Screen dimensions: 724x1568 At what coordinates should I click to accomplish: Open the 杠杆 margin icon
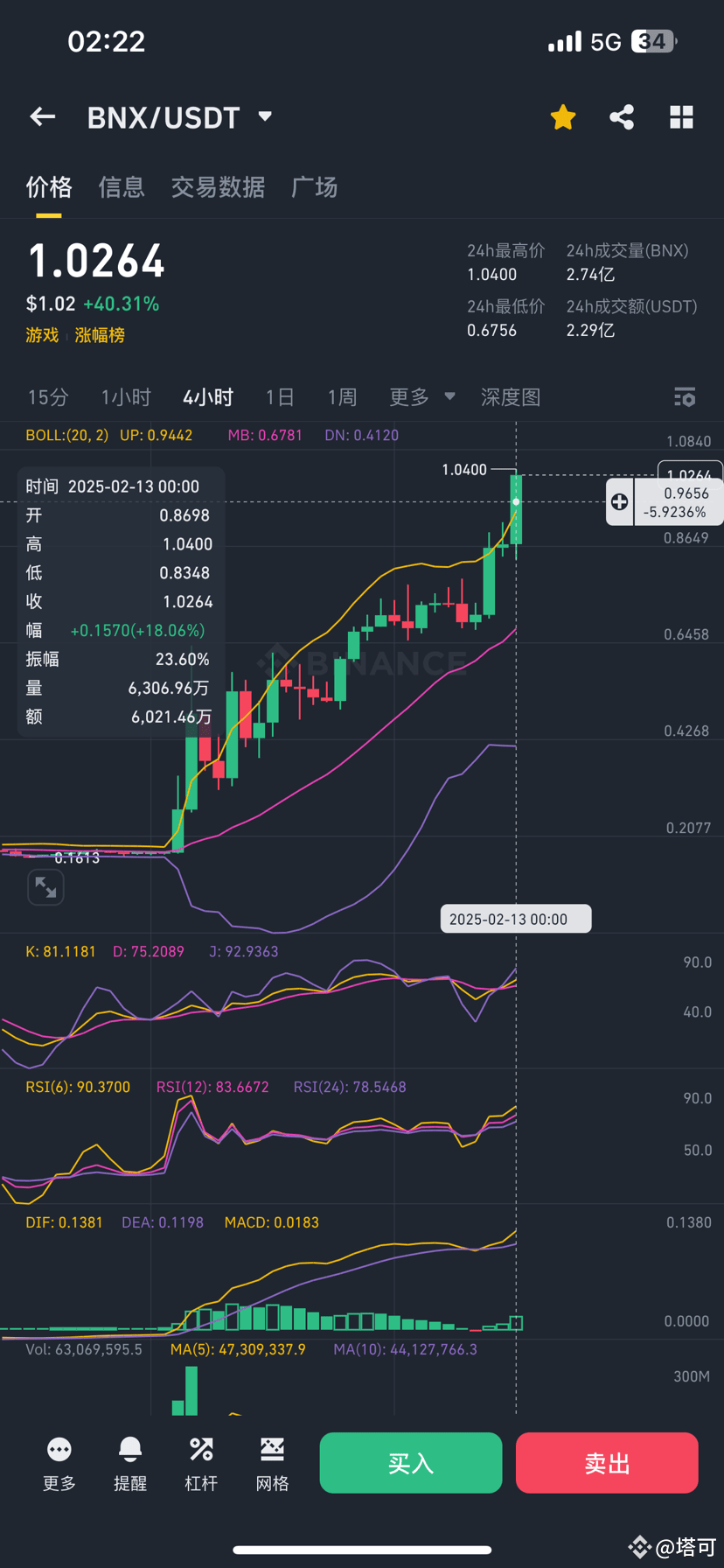[x=201, y=1464]
